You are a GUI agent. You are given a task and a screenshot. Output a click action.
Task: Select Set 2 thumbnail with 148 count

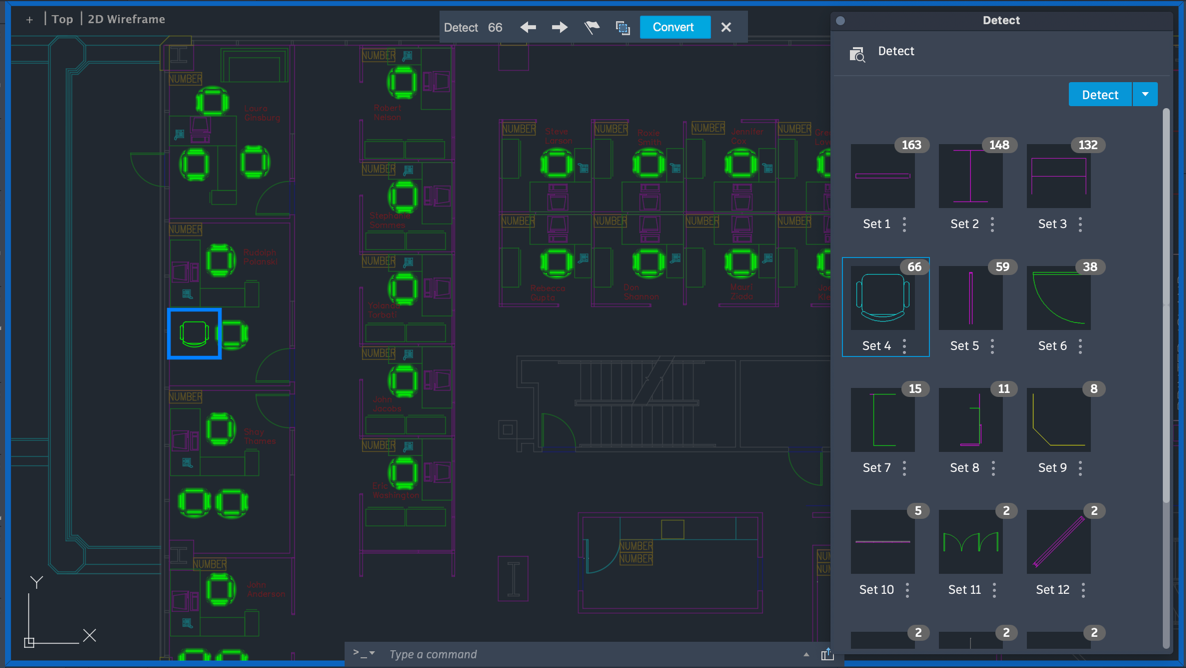click(x=970, y=176)
